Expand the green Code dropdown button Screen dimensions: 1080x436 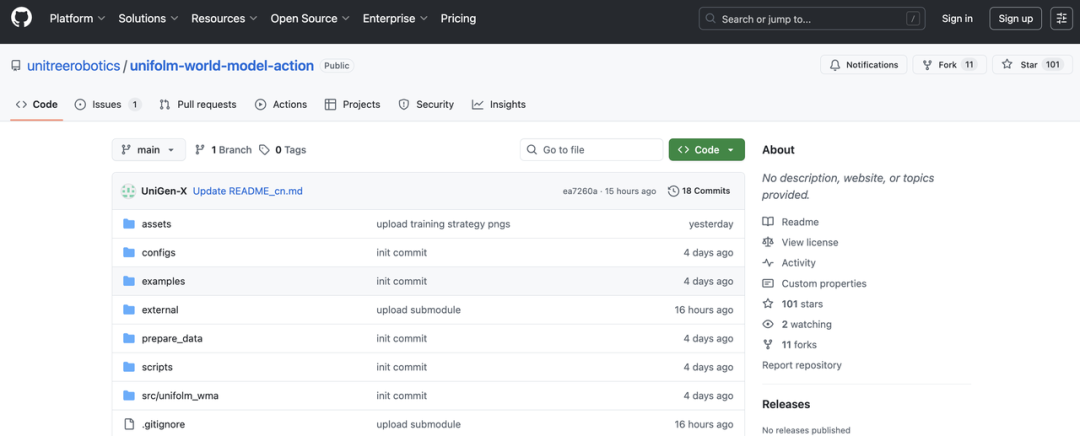click(706, 150)
